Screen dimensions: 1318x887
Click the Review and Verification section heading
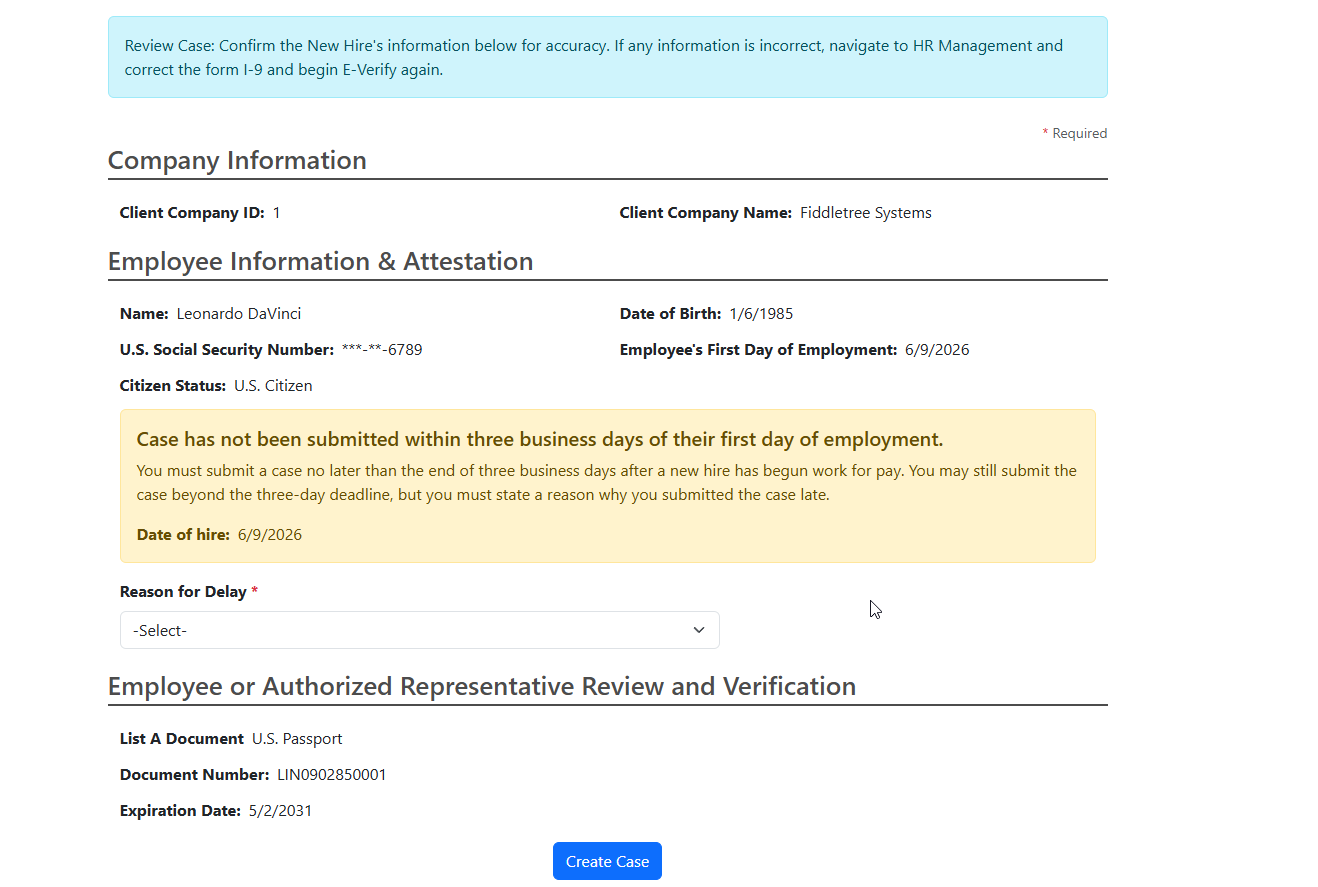tap(482, 686)
